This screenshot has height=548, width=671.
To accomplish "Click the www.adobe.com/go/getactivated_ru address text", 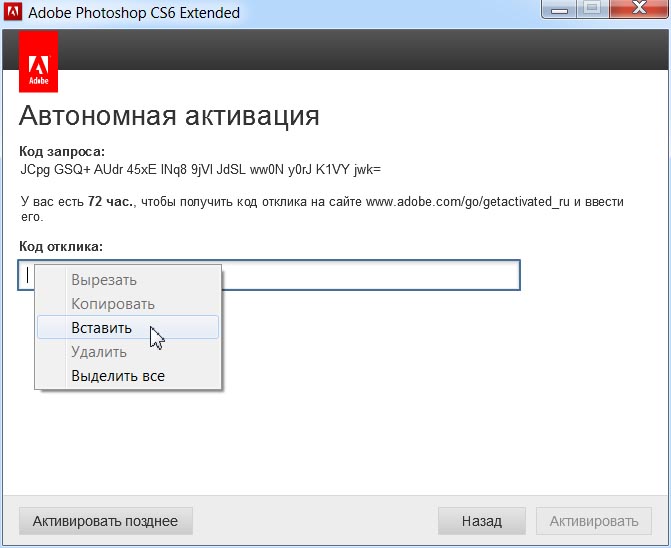I will (467, 201).
